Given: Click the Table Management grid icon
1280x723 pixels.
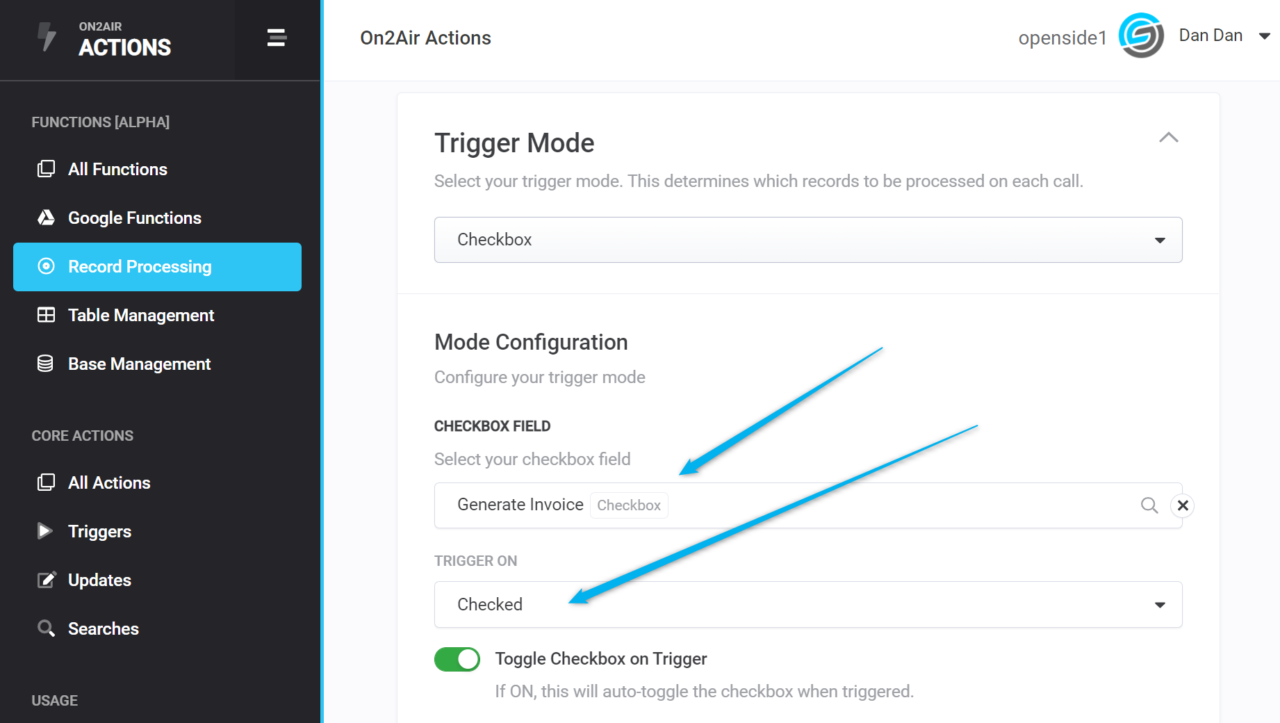Looking at the screenshot, I should (x=46, y=315).
